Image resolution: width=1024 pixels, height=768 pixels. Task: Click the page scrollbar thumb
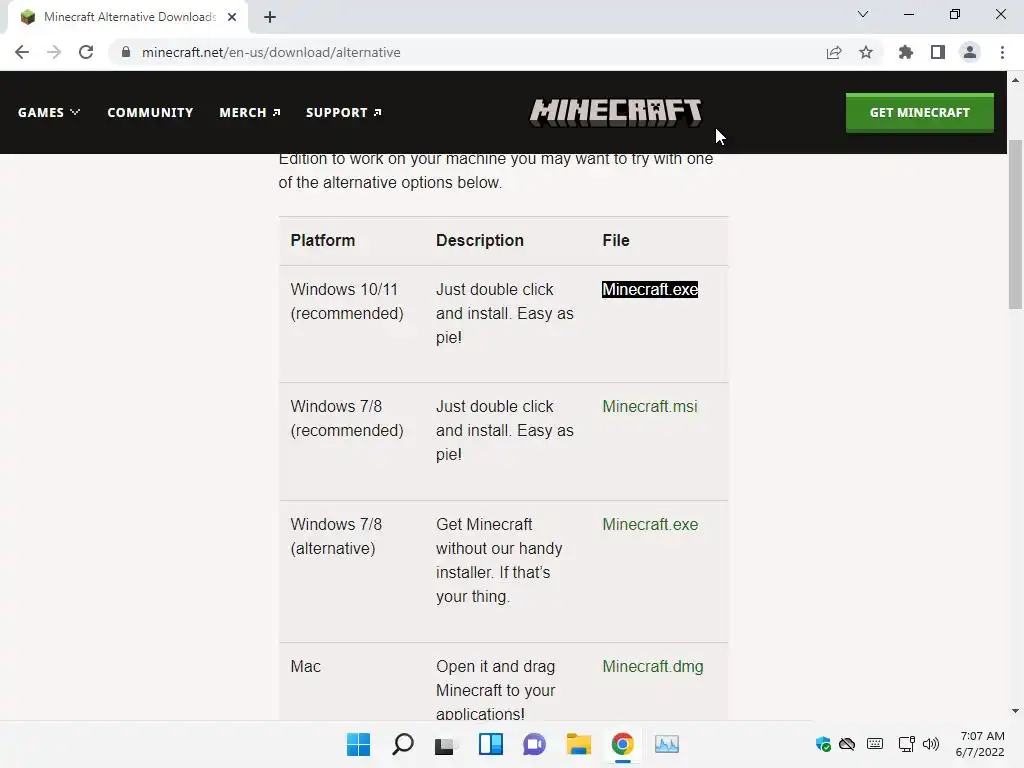point(1015,224)
